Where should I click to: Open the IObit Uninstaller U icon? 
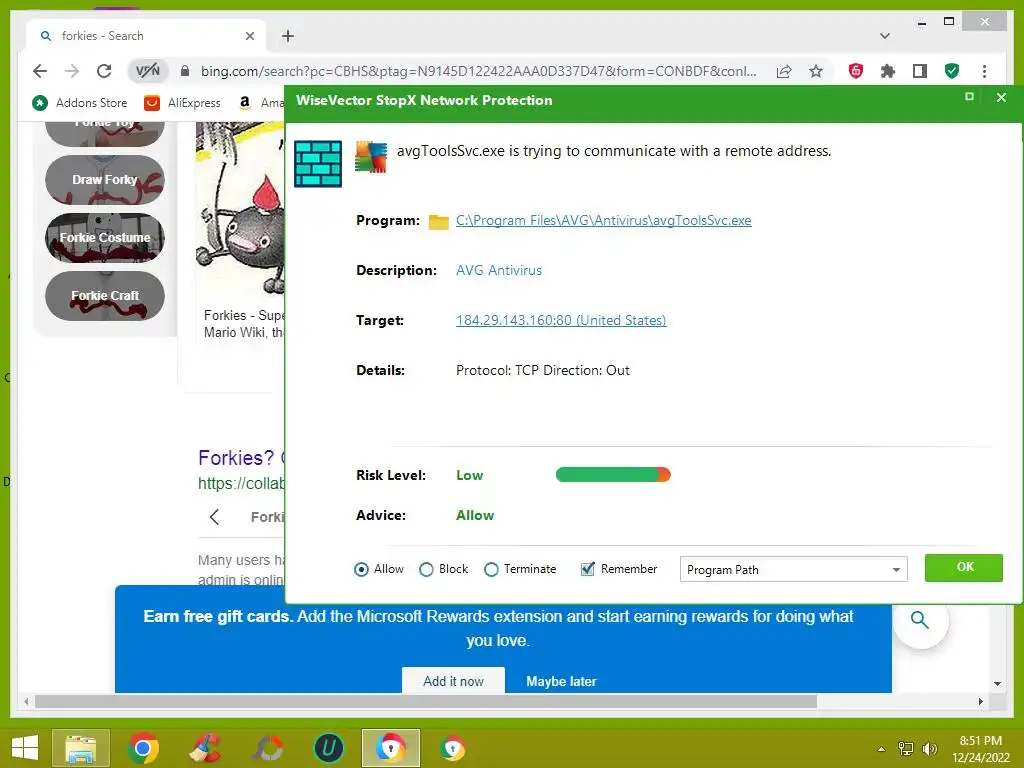coord(328,748)
